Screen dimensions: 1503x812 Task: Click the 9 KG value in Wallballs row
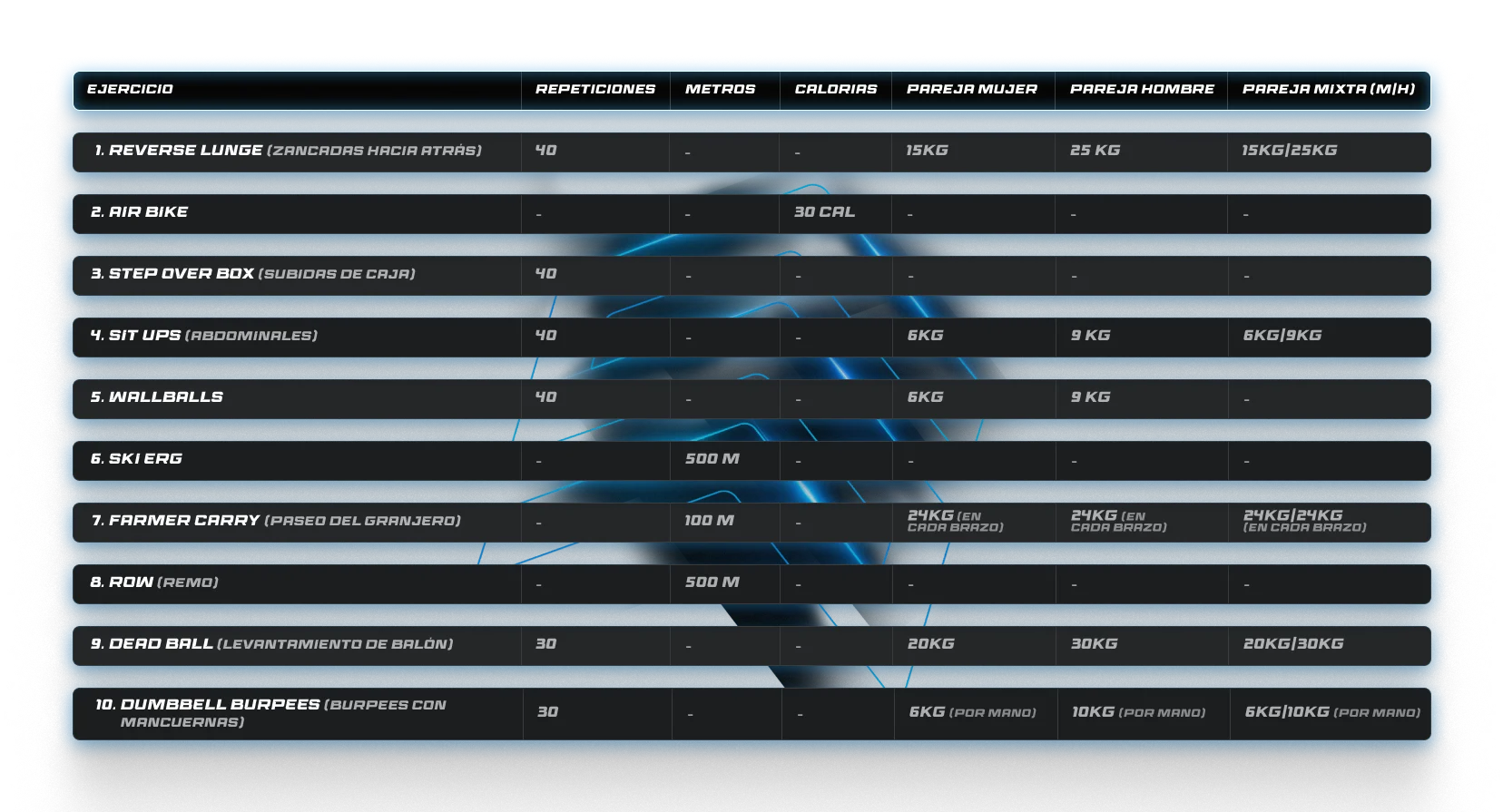coord(1090,397)
